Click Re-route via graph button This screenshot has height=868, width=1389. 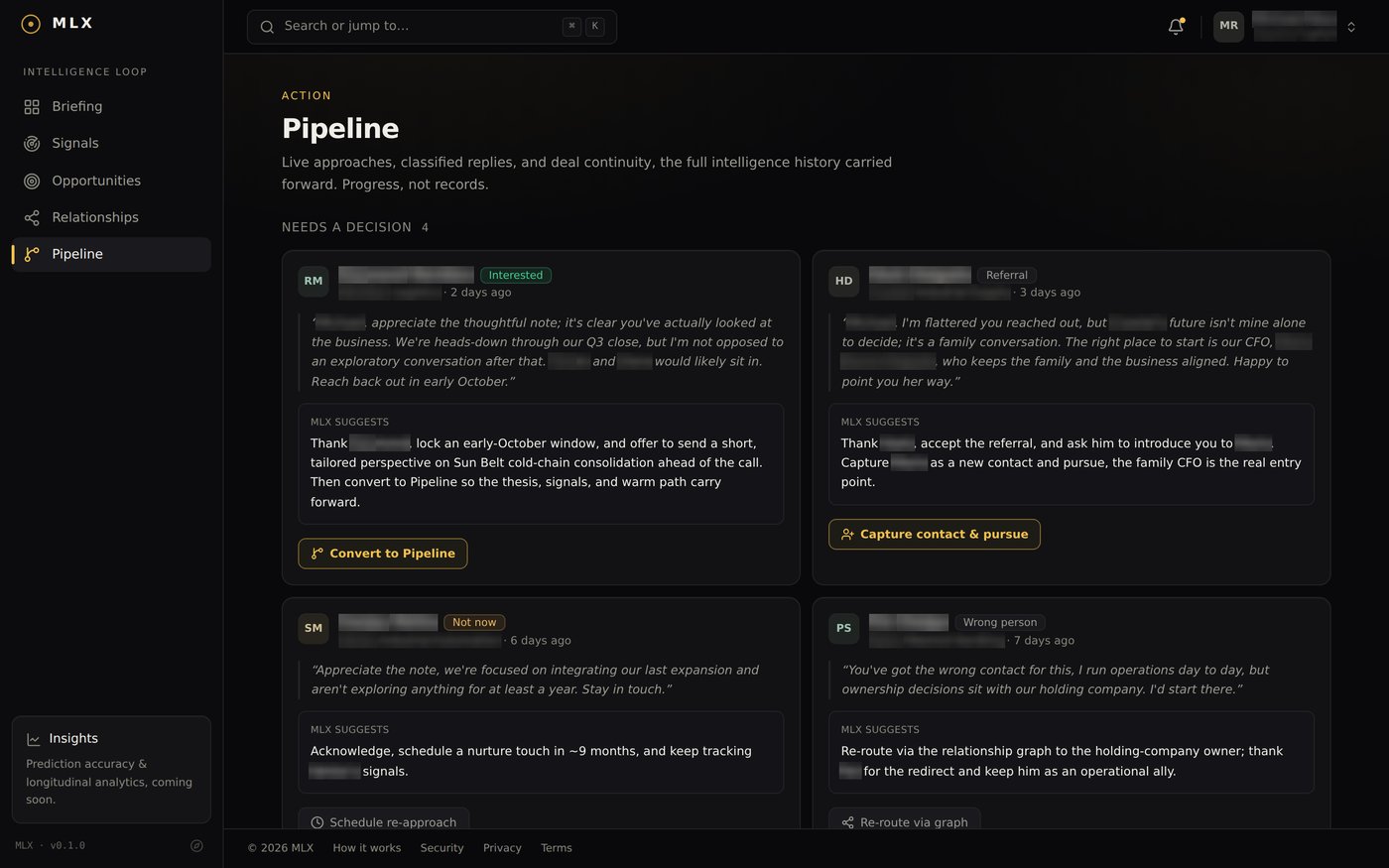(x=905, y=819)
